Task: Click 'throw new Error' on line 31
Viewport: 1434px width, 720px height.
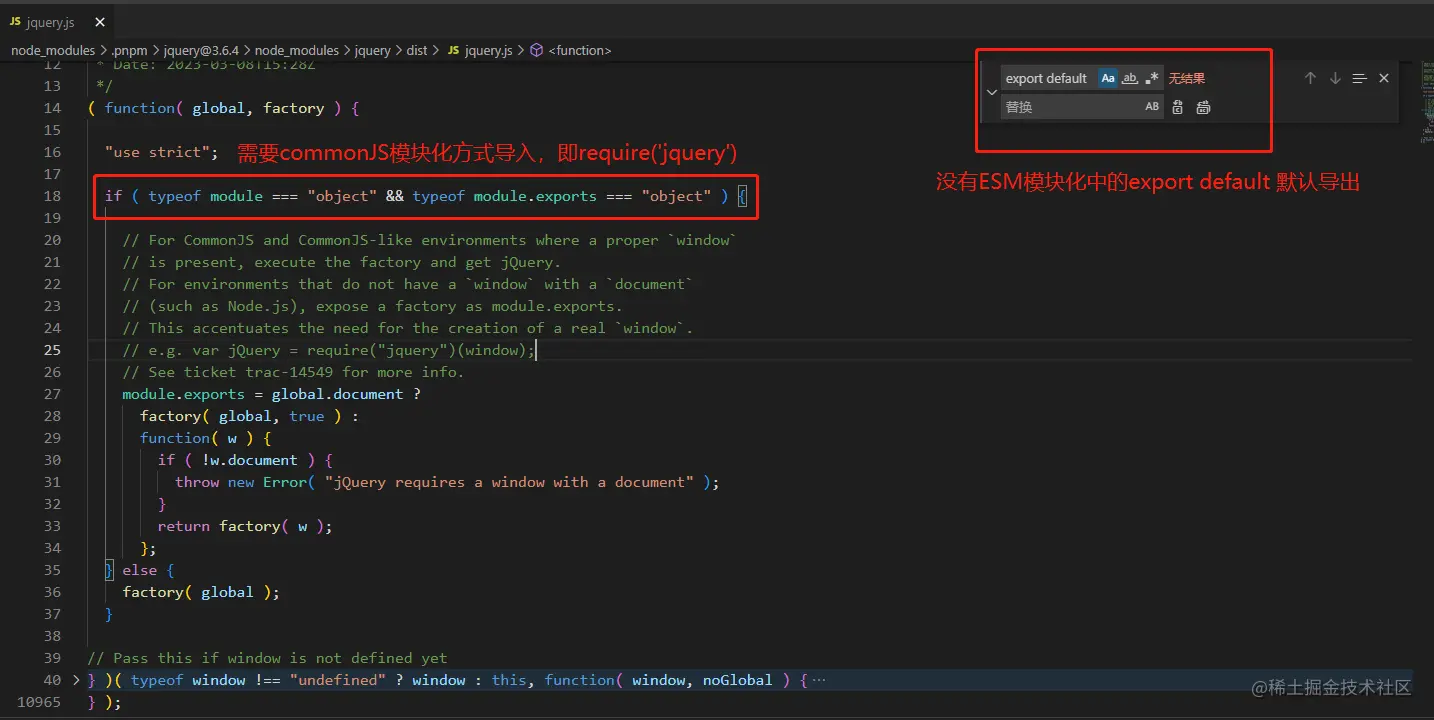Action: 241,482
